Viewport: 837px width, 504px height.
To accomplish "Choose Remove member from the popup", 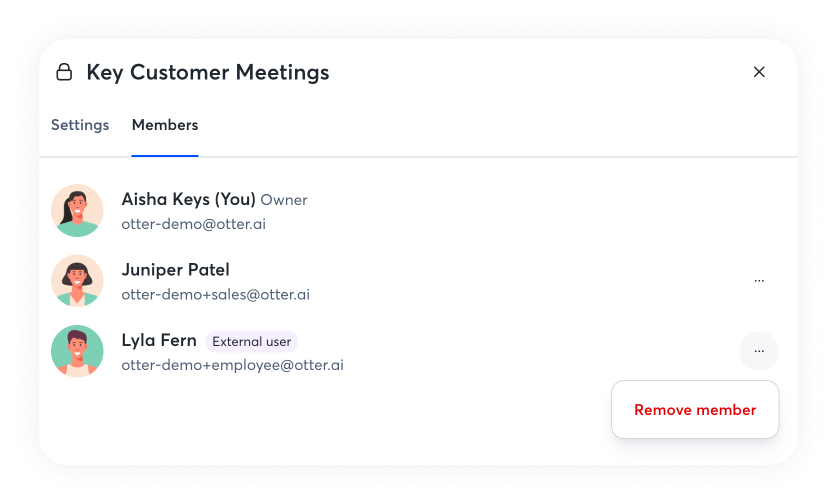I will tap(695, 410).
